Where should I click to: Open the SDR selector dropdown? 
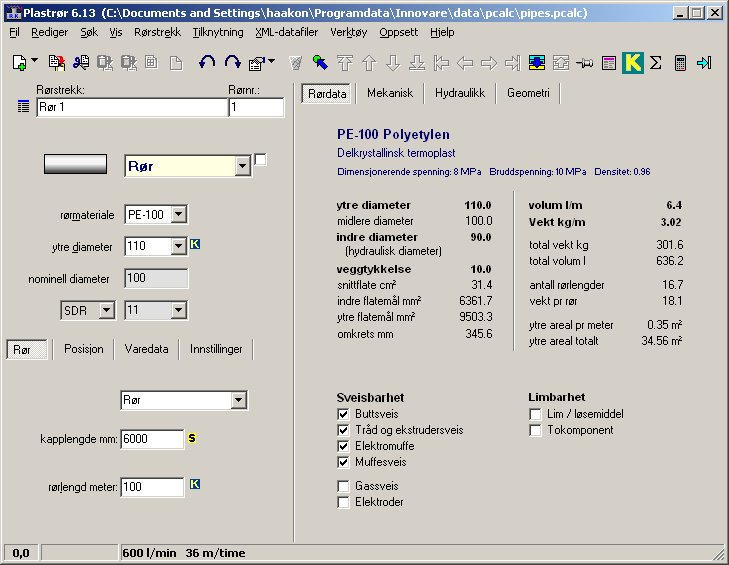pyautogui.click(x=106, y=310)
